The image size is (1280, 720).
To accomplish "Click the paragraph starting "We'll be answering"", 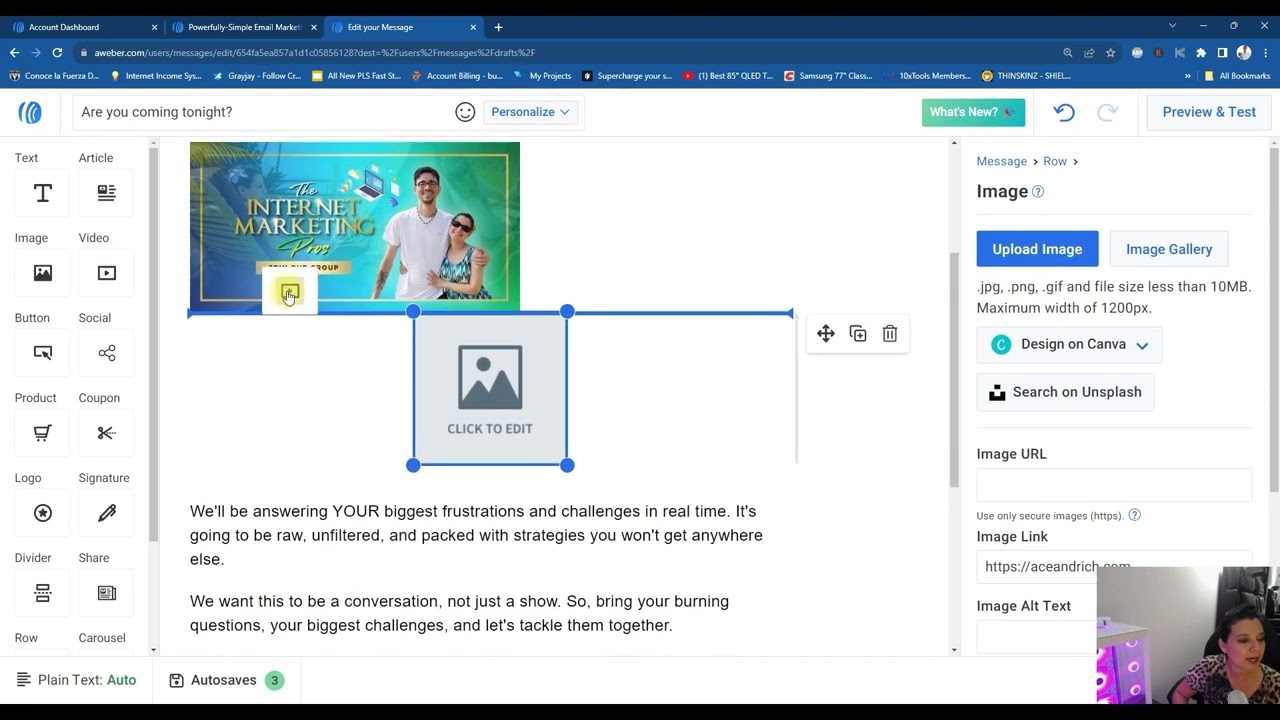I will click(x=476, y=535).
